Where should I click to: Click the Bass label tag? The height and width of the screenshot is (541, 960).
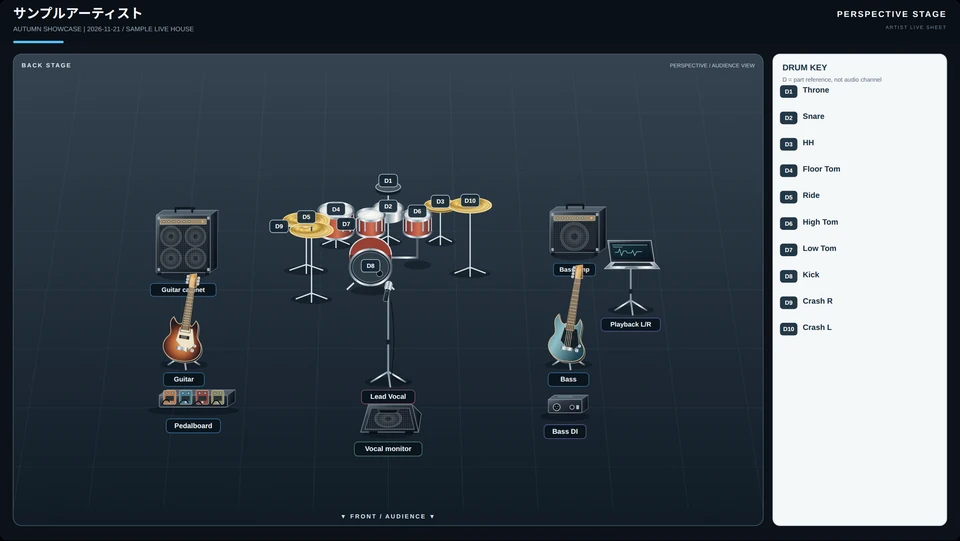coord(568,379)
